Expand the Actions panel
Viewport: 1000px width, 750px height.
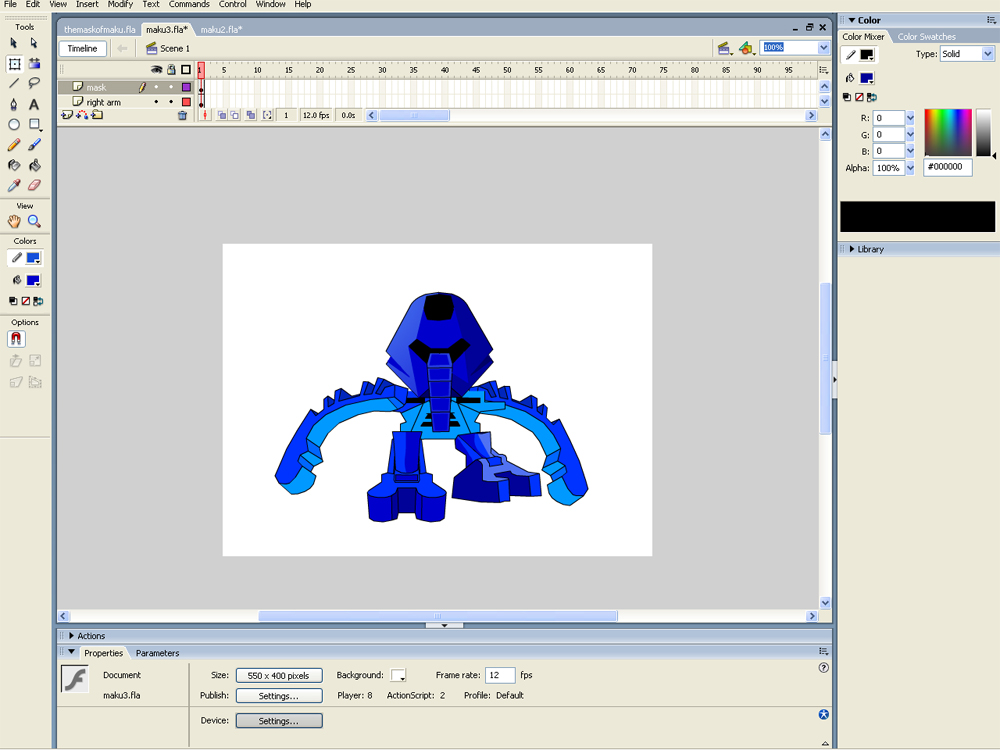(90, 636)
